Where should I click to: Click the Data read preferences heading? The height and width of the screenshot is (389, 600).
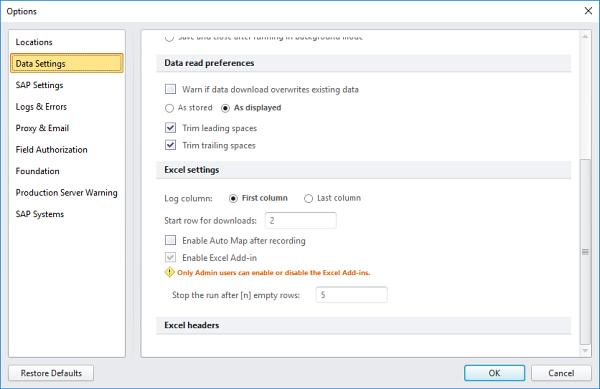pyautogui.click(x=209, y=63)
